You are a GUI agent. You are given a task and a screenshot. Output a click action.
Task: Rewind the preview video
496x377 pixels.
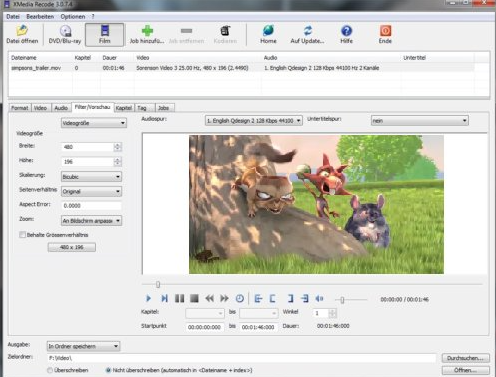click(x=209, y=298)
